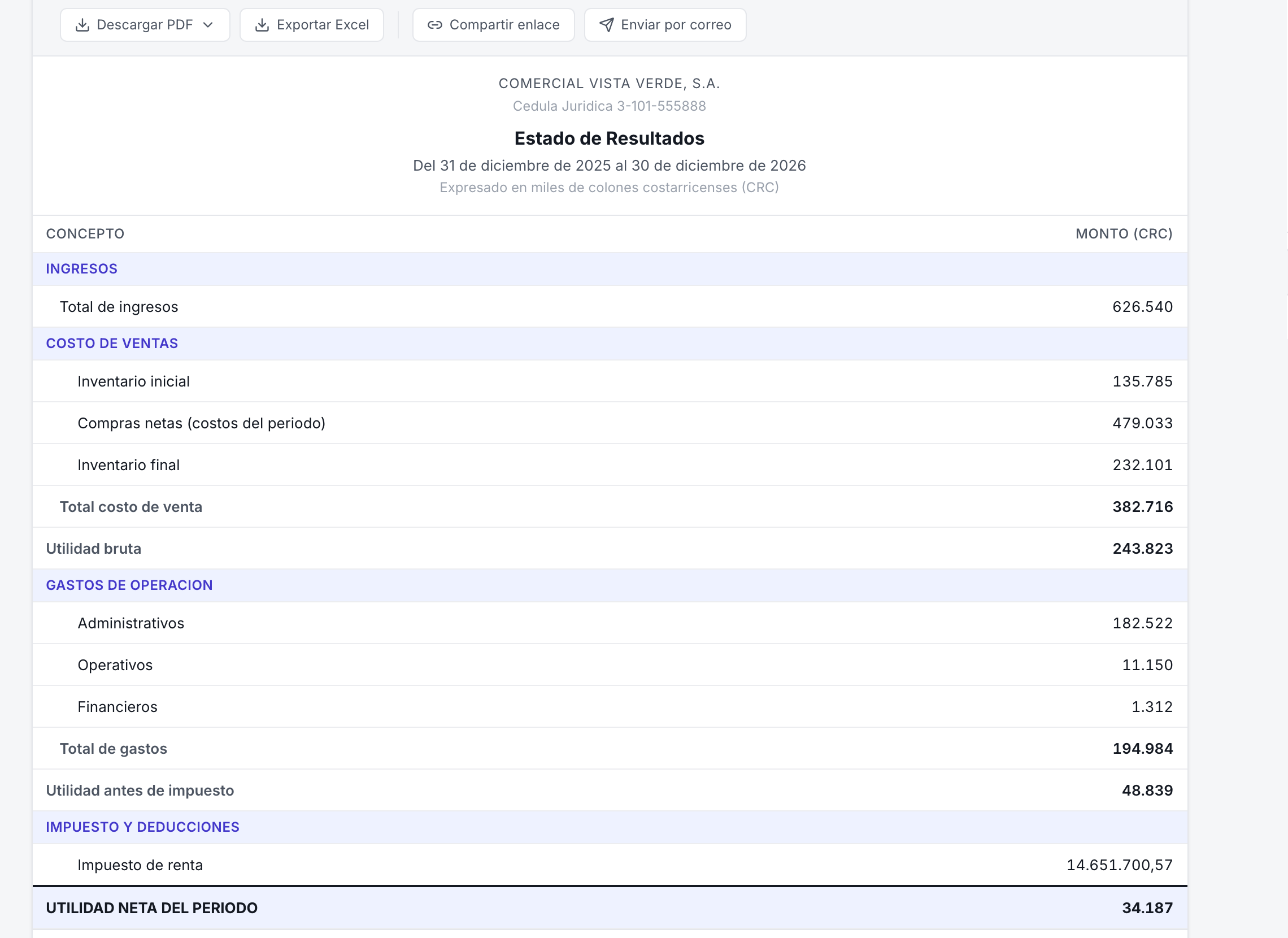Select the 194.984 total

click(1143, 749)
